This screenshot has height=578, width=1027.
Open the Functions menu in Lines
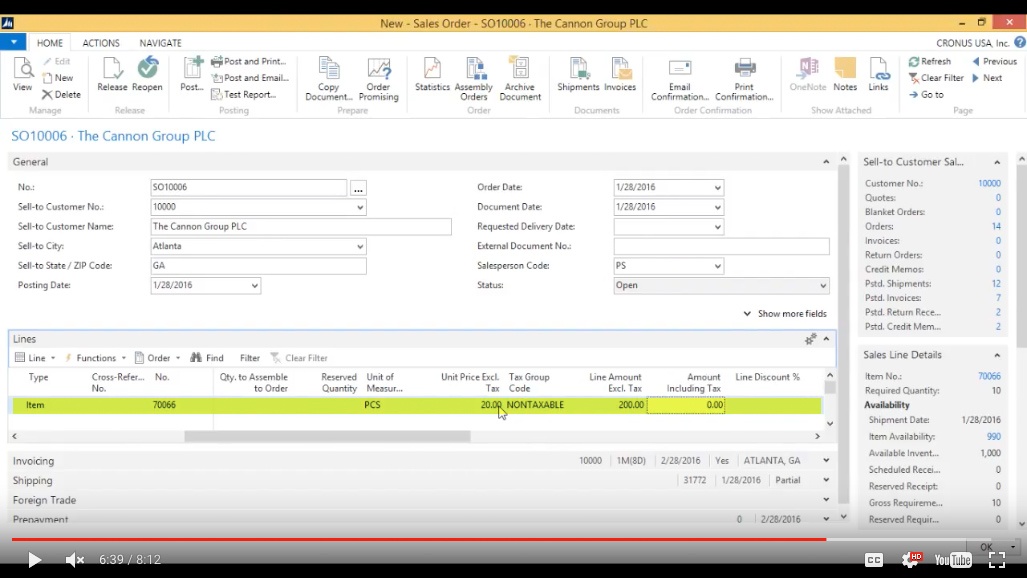[x=95, y=358]
